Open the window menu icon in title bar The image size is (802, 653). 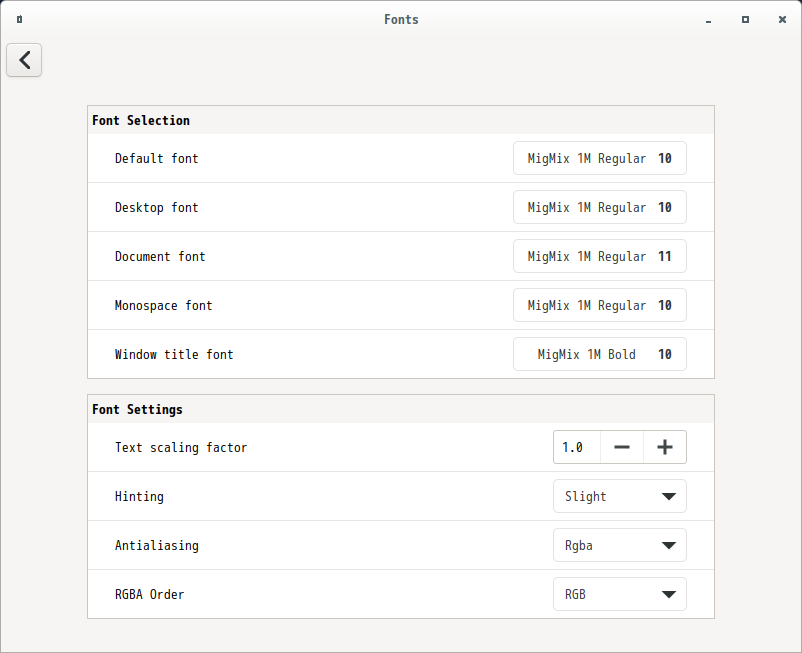point(20,19)
